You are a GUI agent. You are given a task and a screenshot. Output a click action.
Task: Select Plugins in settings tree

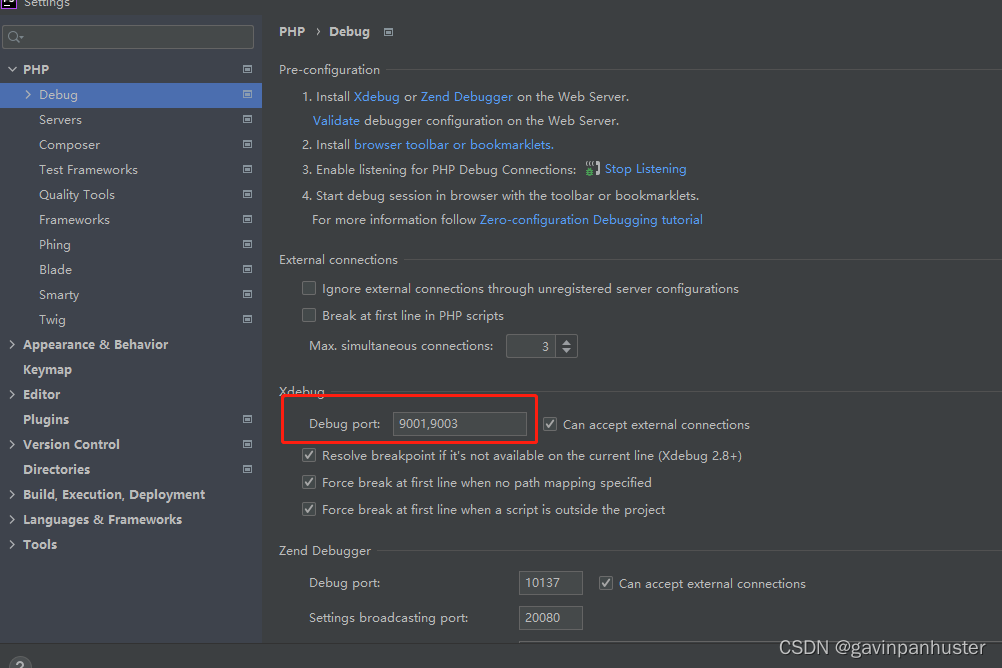(x=46, y=419)
